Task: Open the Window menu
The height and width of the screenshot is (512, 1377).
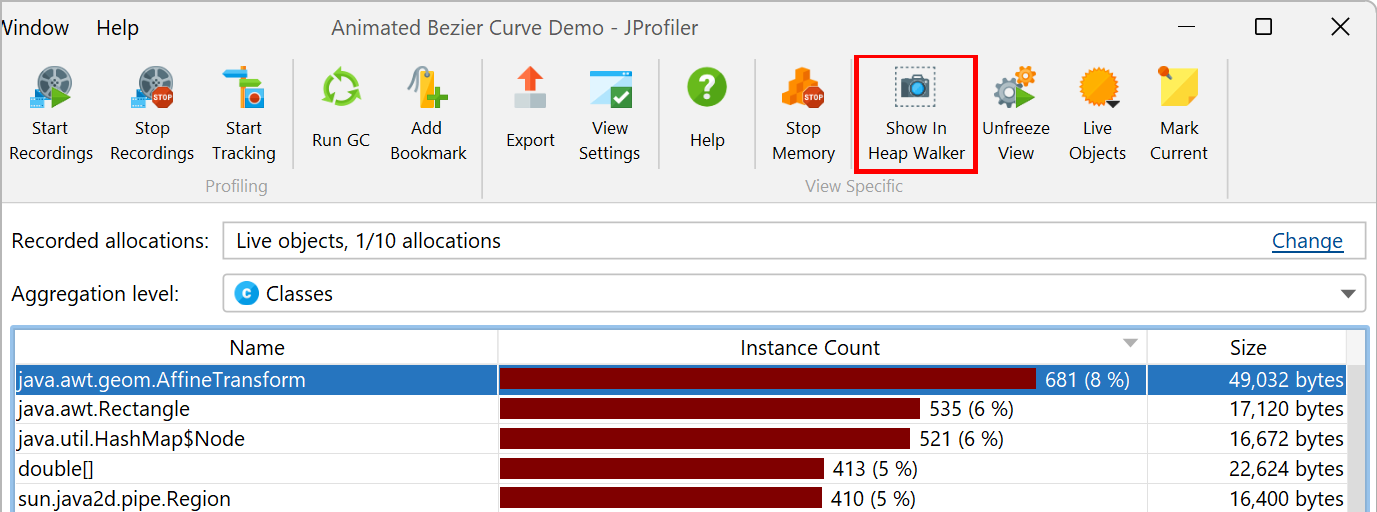Action: tap(35, 28)
